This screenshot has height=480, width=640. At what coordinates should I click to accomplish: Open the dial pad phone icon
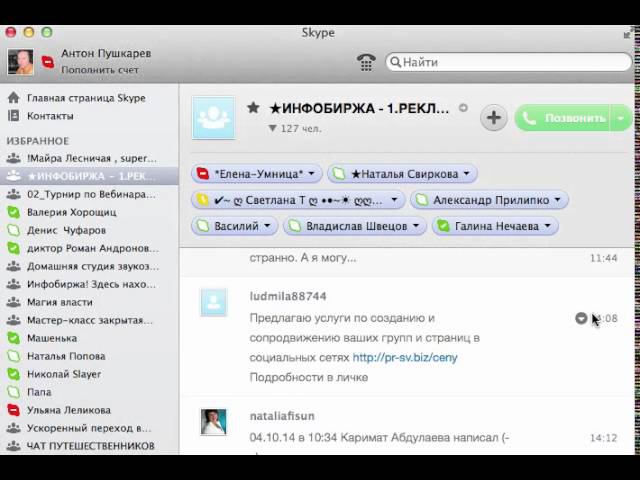[366, 62]
